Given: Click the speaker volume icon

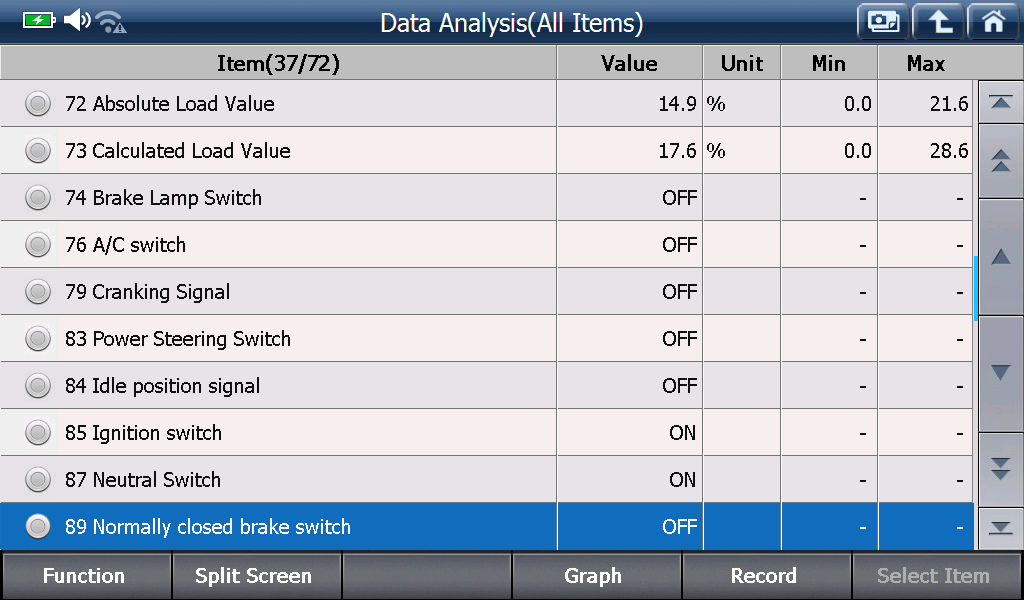Looking at the screenshot, I should [77, 20].
